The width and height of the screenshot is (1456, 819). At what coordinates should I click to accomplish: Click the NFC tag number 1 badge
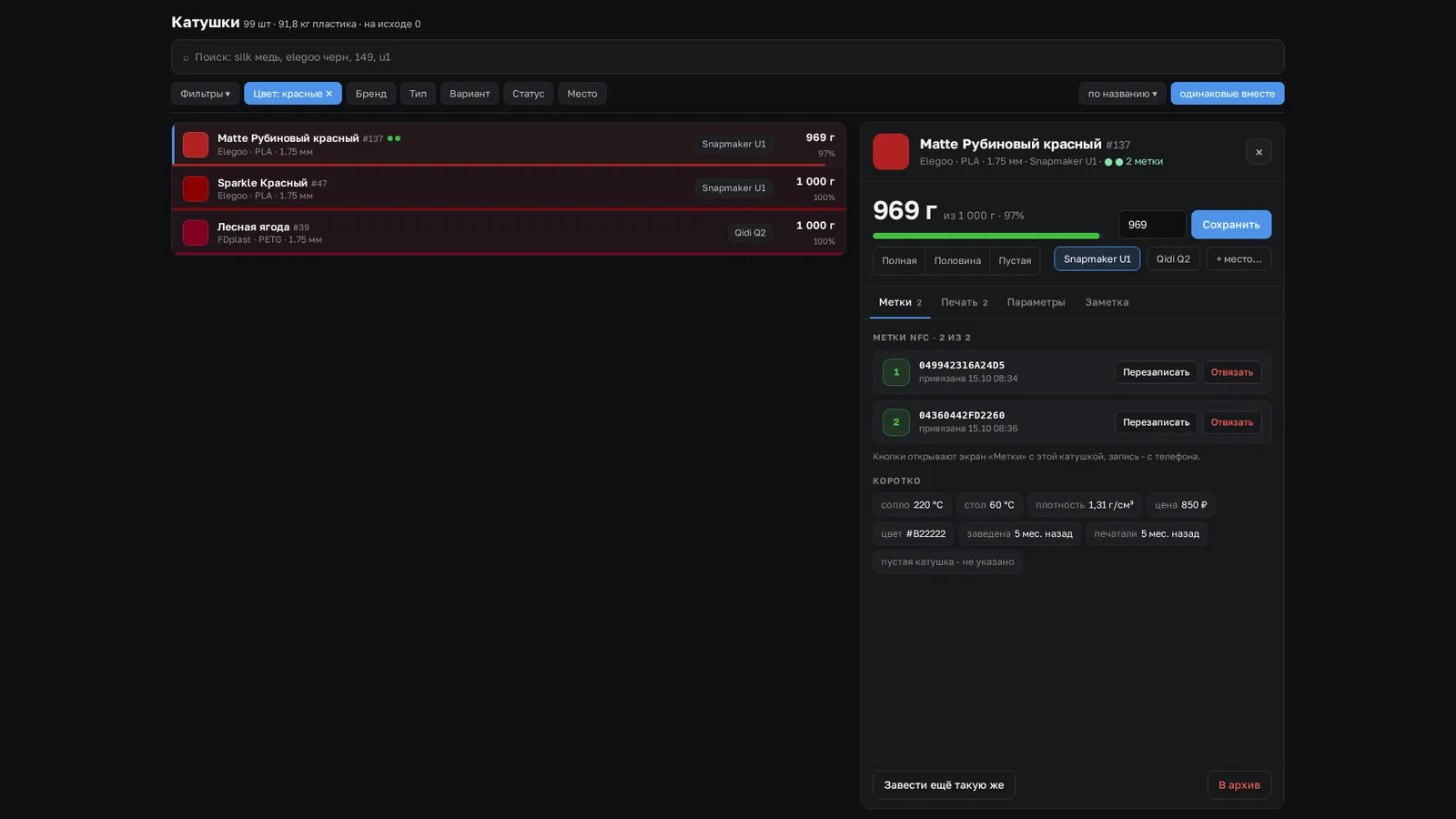click(896, 372)
